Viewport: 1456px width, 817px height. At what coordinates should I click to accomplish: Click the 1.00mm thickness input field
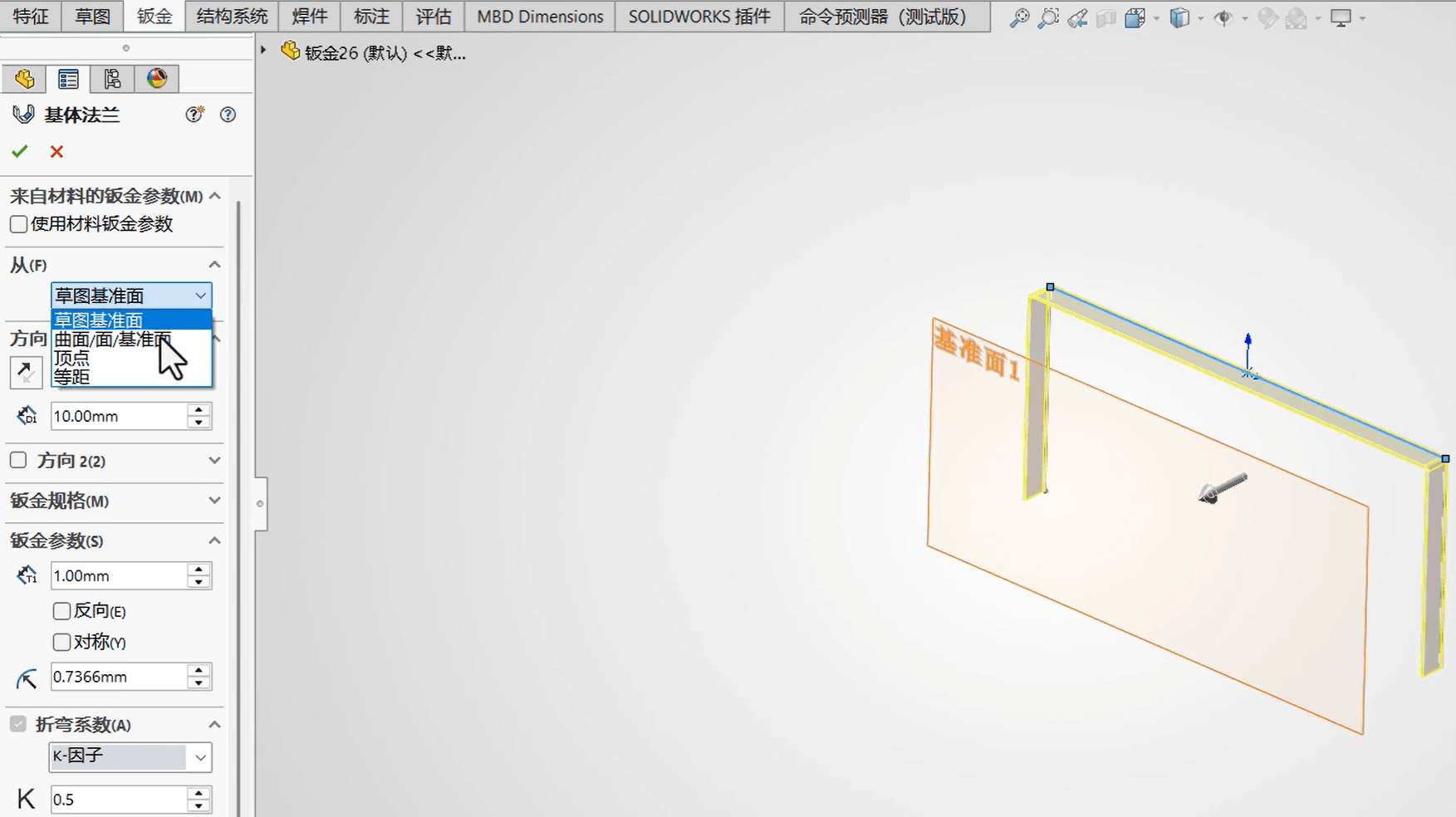coord(117,575)
